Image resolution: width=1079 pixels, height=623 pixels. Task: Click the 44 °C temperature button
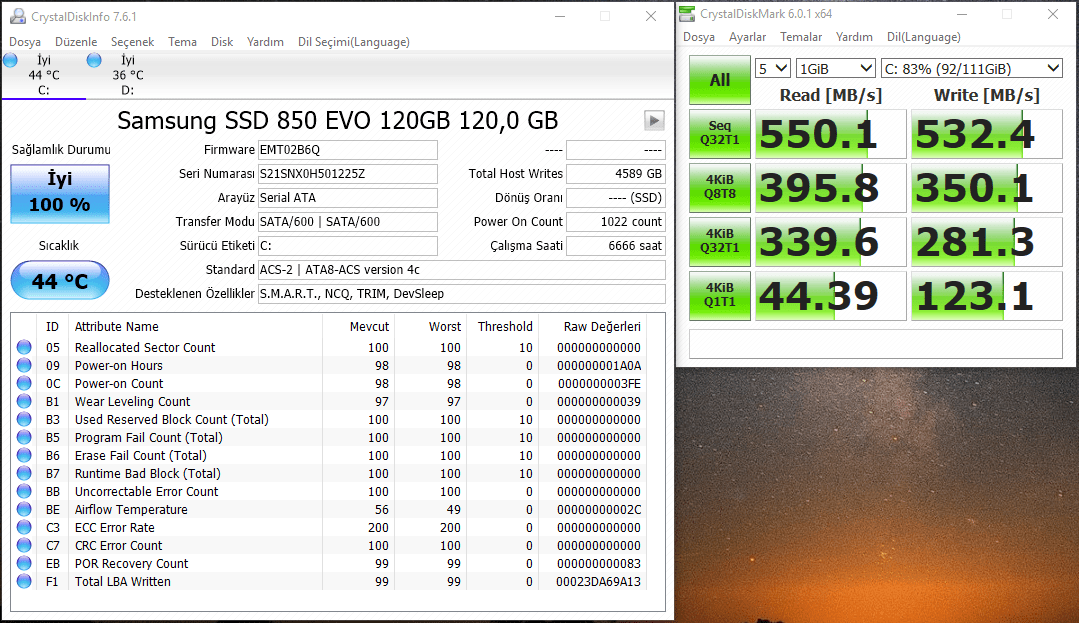(60, 280)
